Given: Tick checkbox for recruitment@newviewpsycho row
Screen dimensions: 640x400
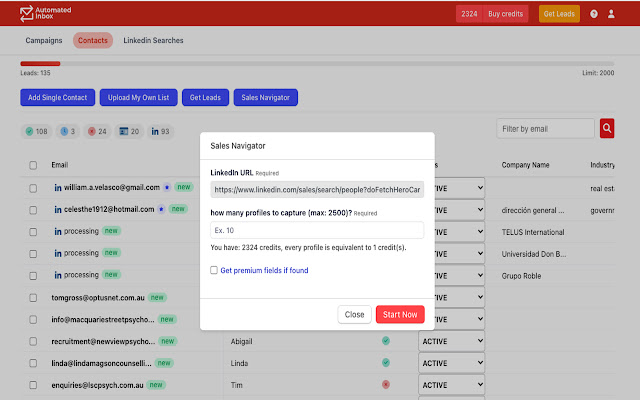Looking at the screenshot, I should [33, 342].
